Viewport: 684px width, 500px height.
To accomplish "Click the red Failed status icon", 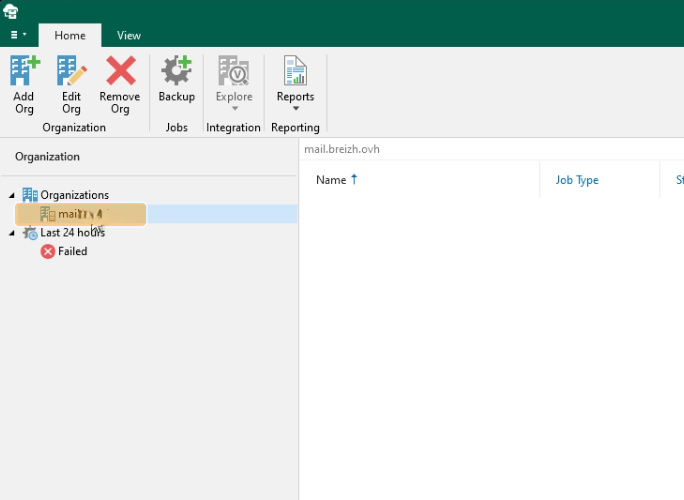I will tap(48, 252).
